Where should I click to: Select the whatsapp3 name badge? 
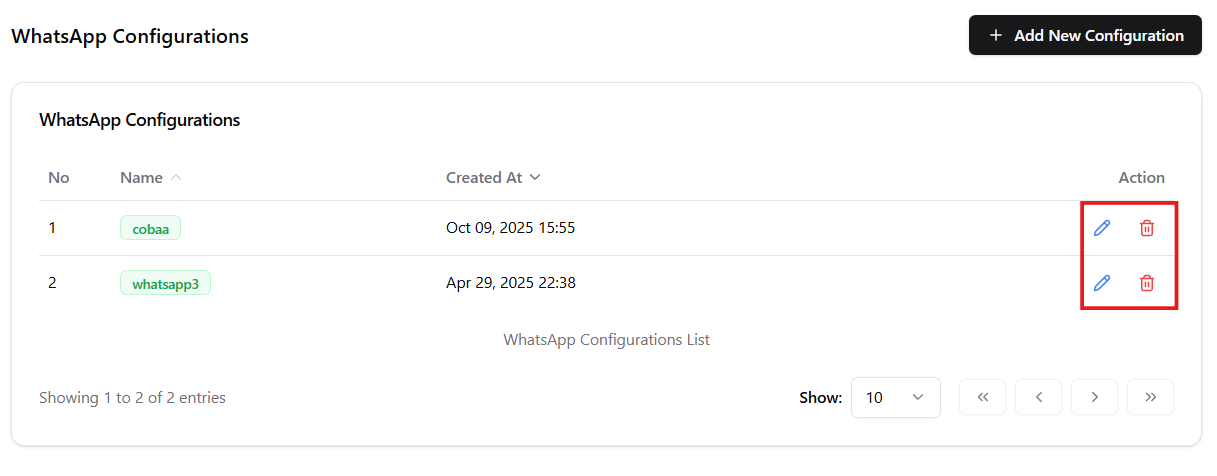click(165, 283)
